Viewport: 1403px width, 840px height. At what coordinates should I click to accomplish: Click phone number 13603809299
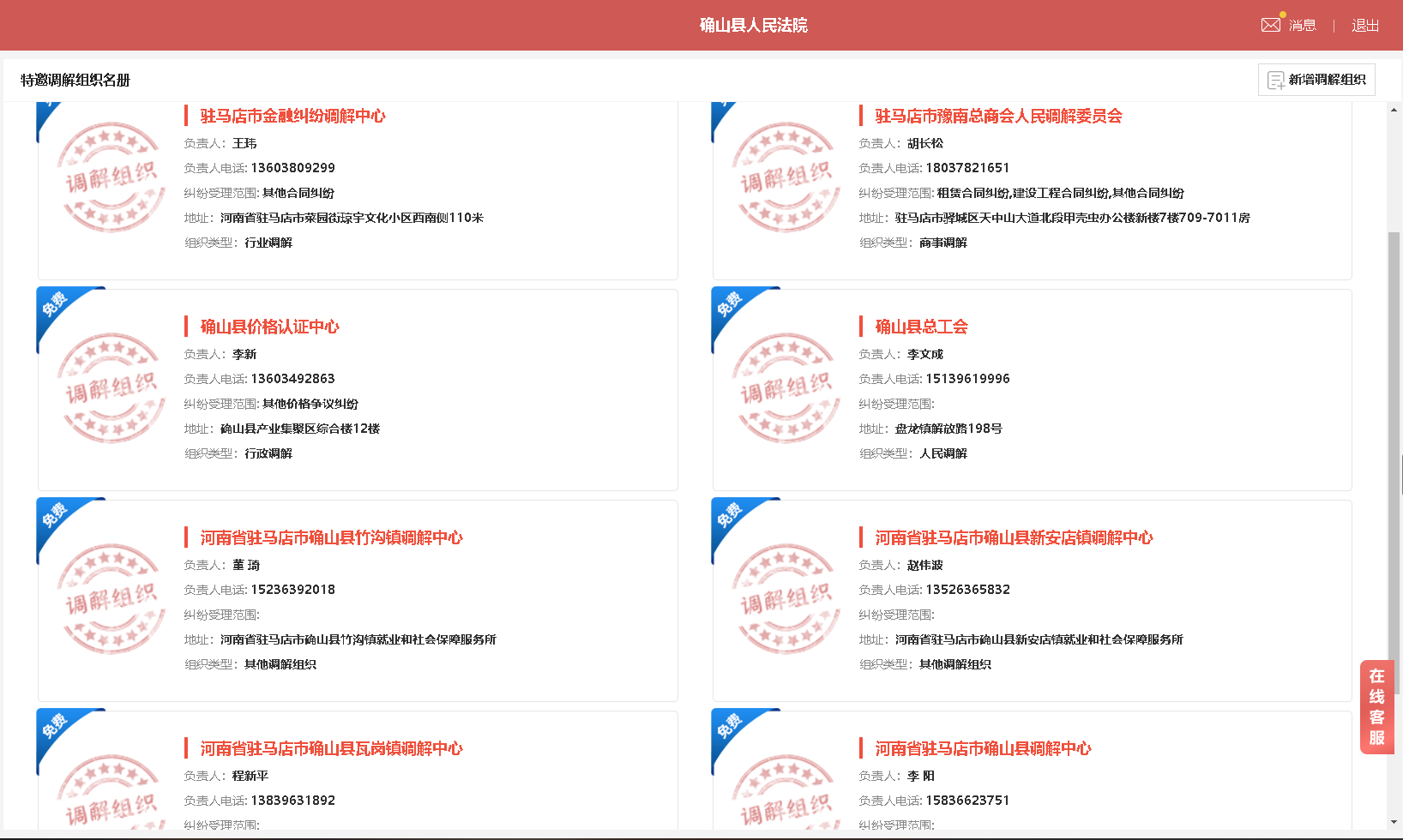tap(292, 168)
